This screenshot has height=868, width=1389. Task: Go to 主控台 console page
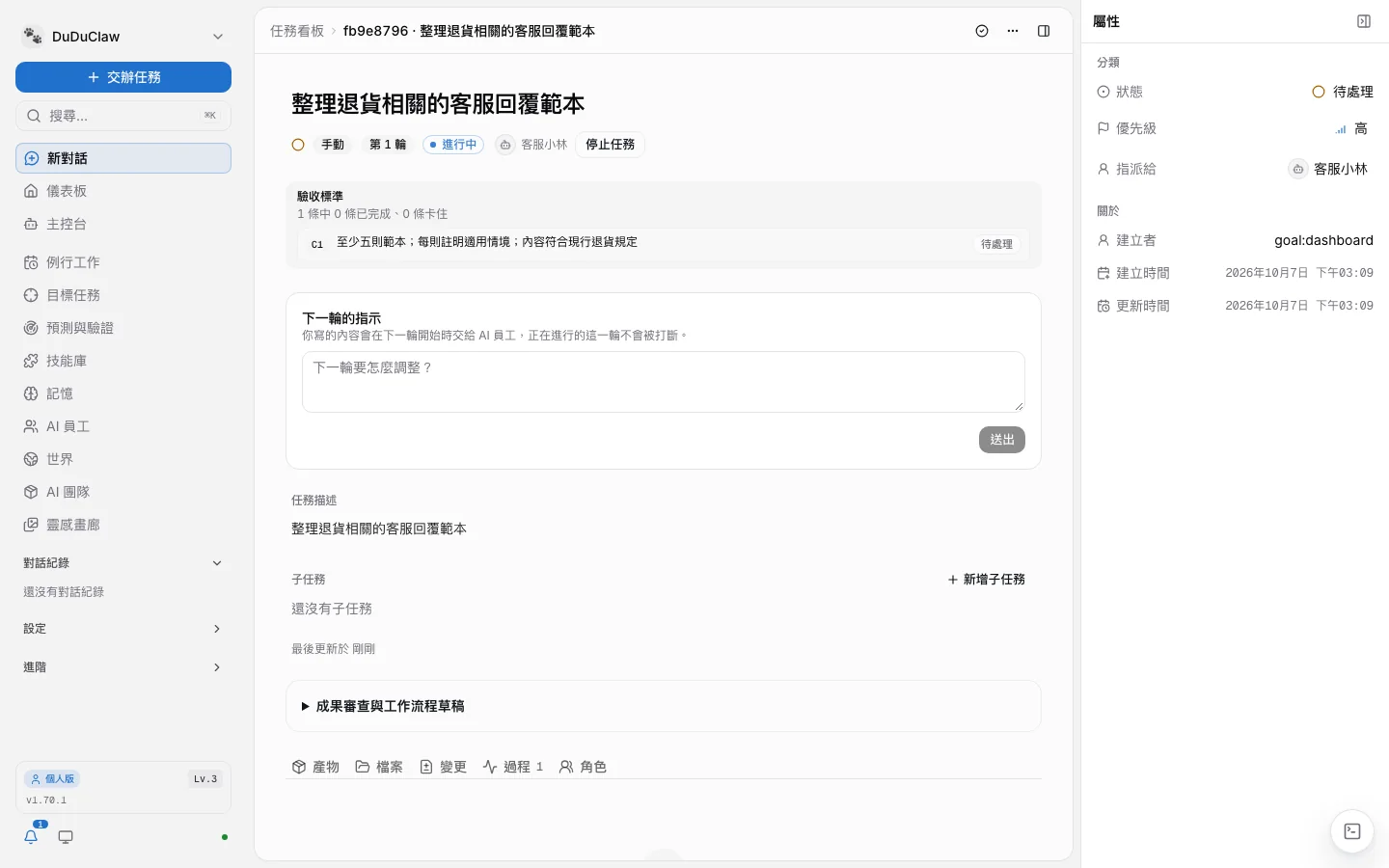pyautogui.click(x=123, y=224)
